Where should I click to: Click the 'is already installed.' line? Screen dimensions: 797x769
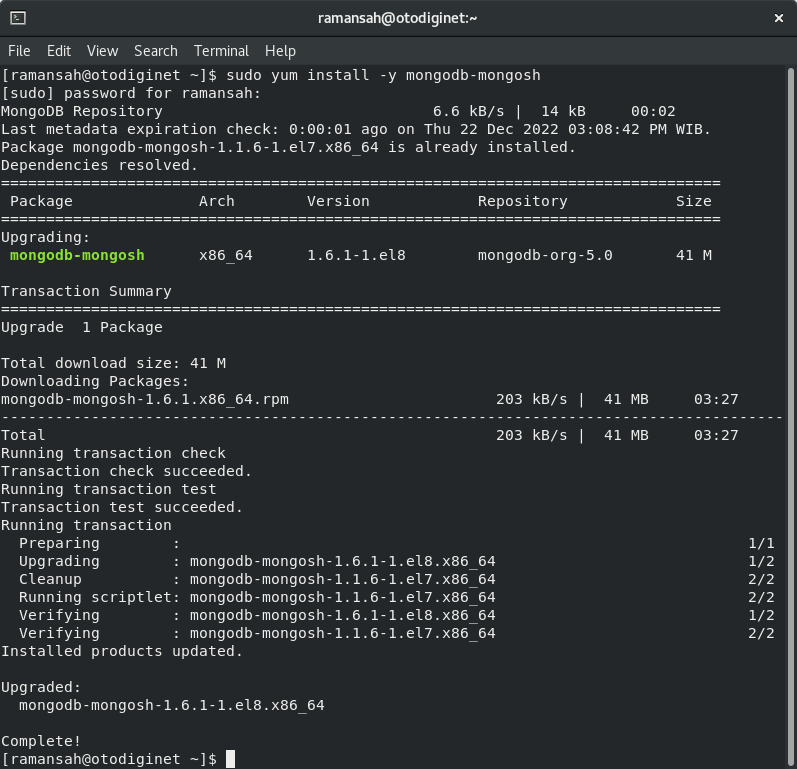tap(288, 147)
